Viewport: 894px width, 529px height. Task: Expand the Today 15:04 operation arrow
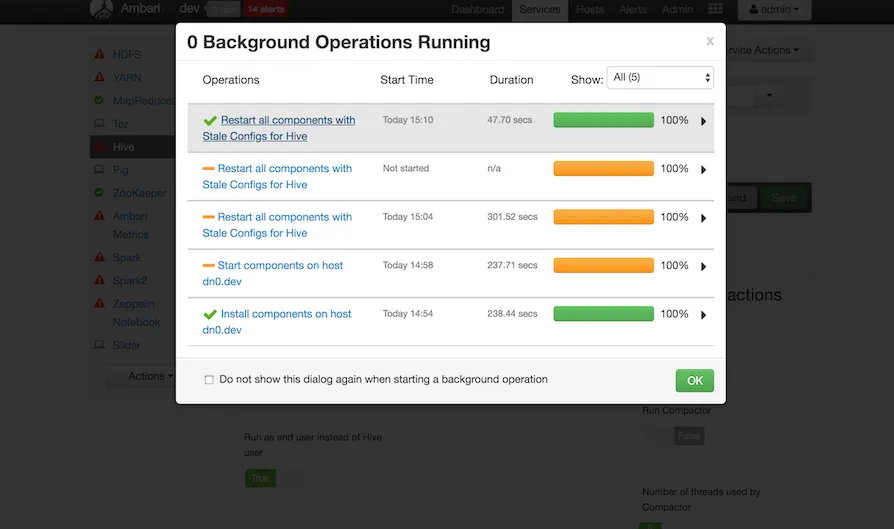click(704, 218)
